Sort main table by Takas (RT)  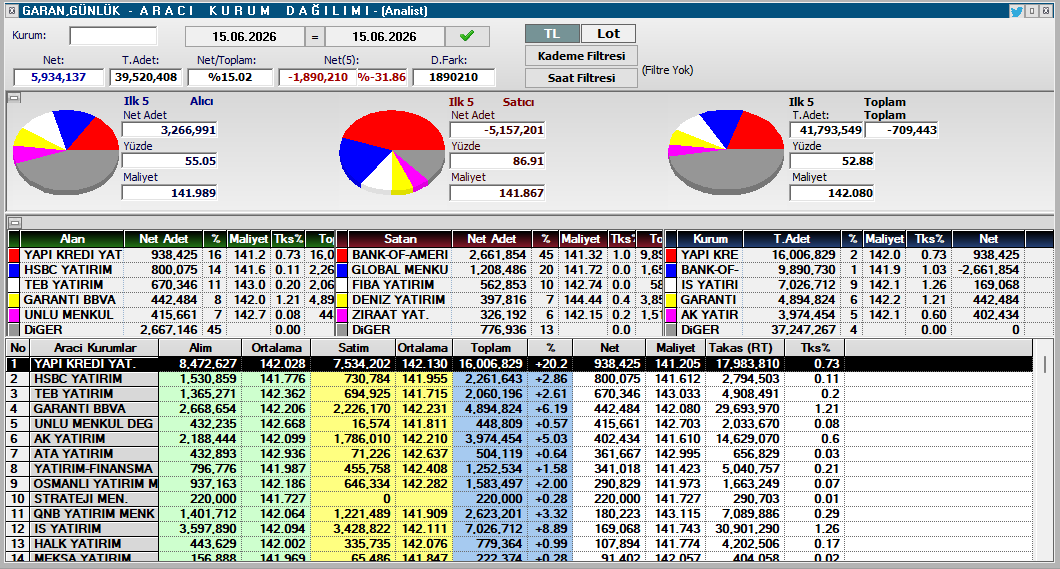(744, 347)
